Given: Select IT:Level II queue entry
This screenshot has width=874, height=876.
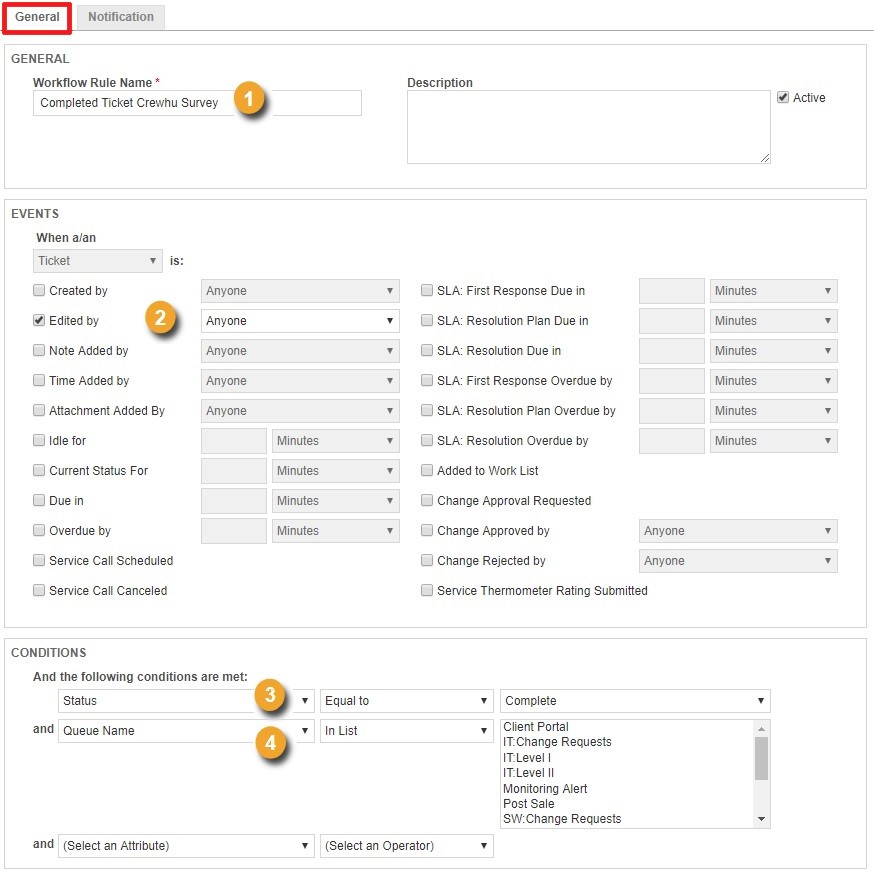Looking at the screenshot, I should 528,773.
